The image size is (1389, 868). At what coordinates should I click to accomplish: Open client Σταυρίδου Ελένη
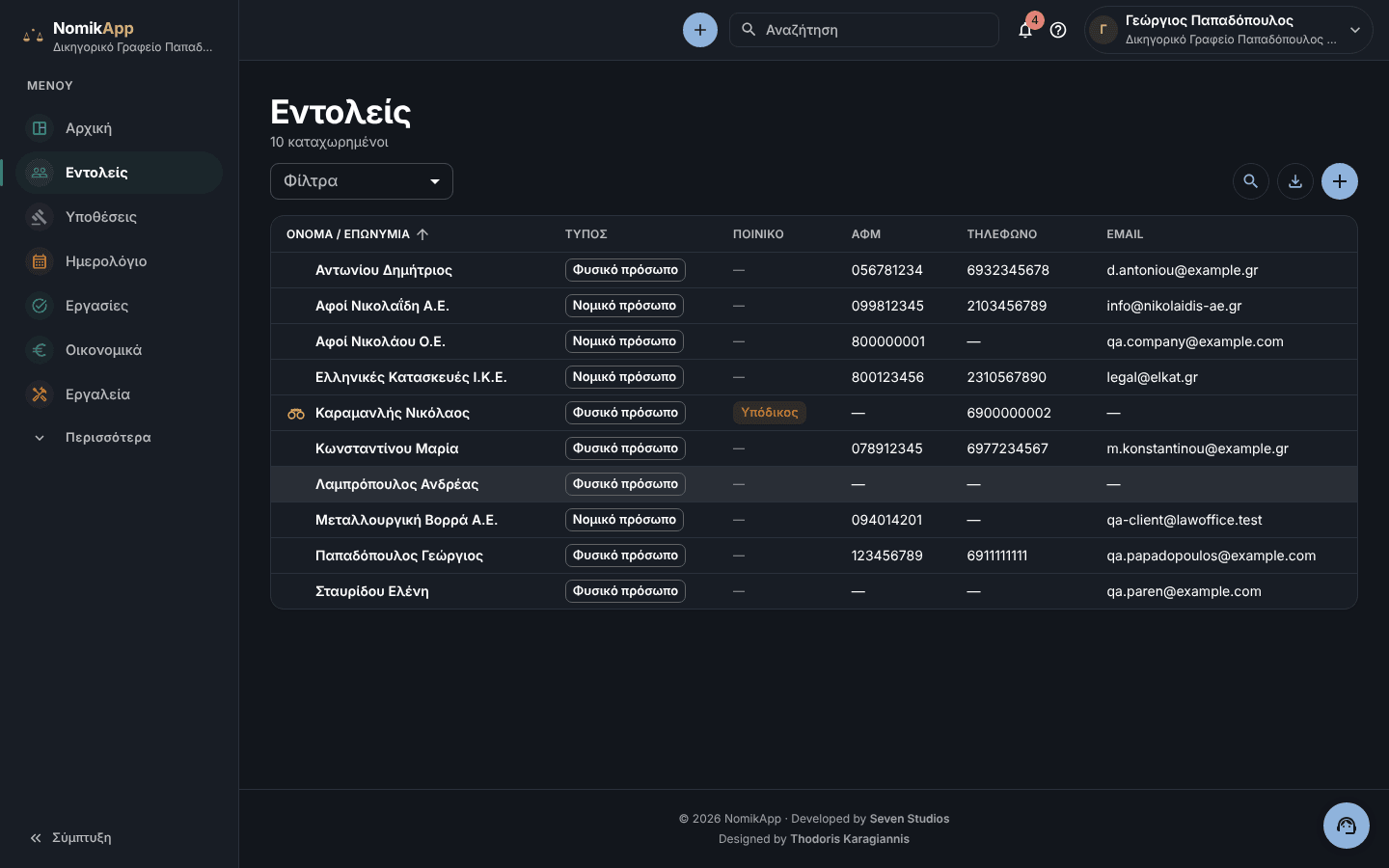372,591
